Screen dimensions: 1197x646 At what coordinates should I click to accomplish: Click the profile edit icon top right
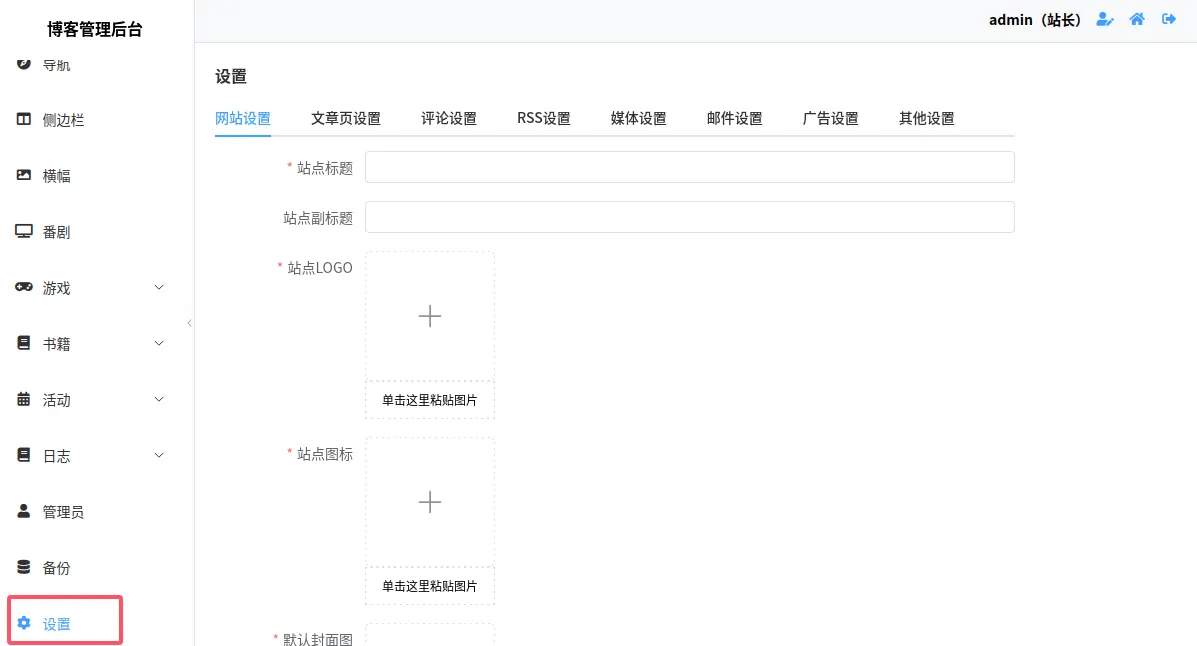[x=1104, y=19]
